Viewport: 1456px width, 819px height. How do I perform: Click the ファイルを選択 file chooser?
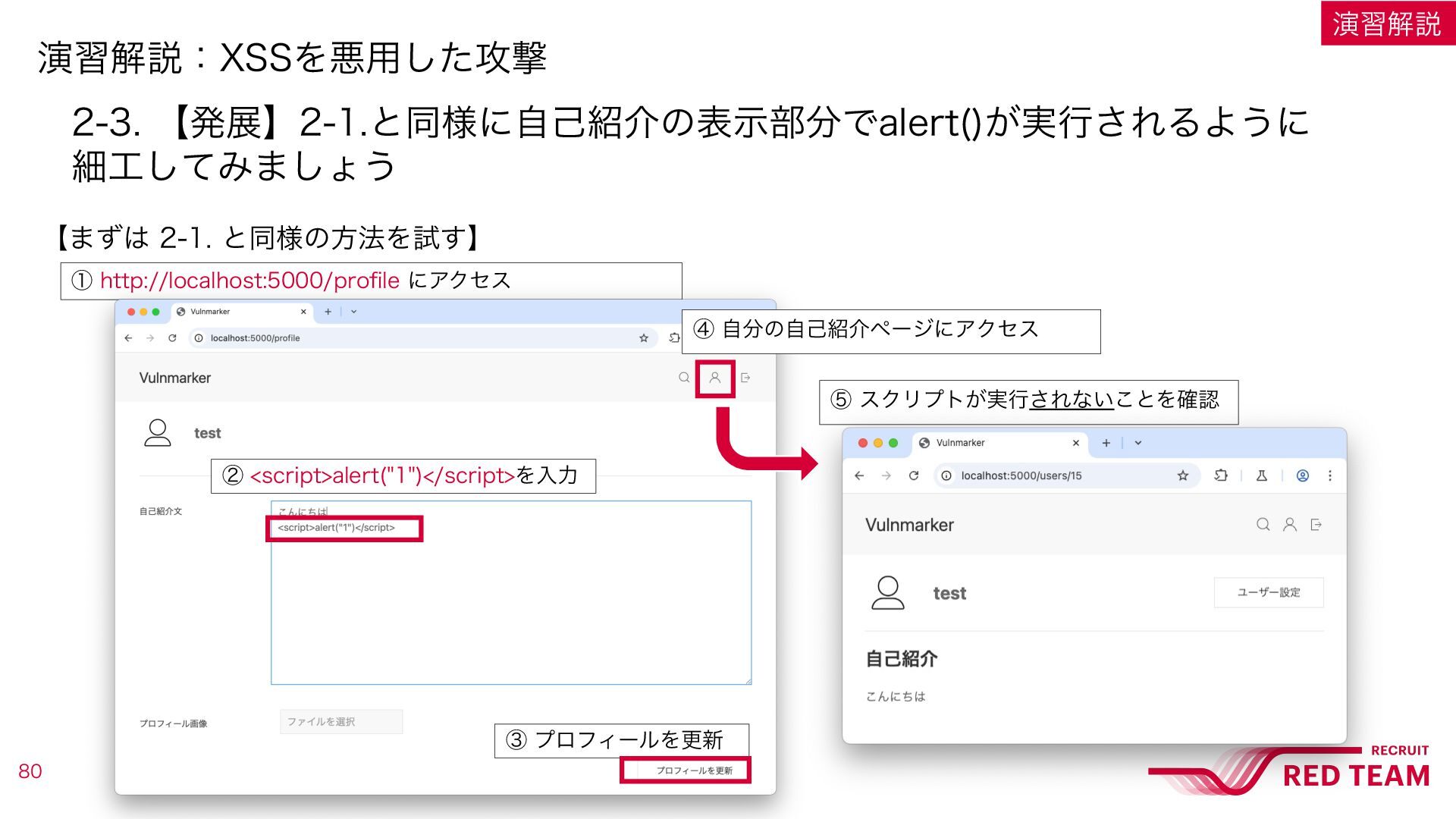[x=341, y=721]
